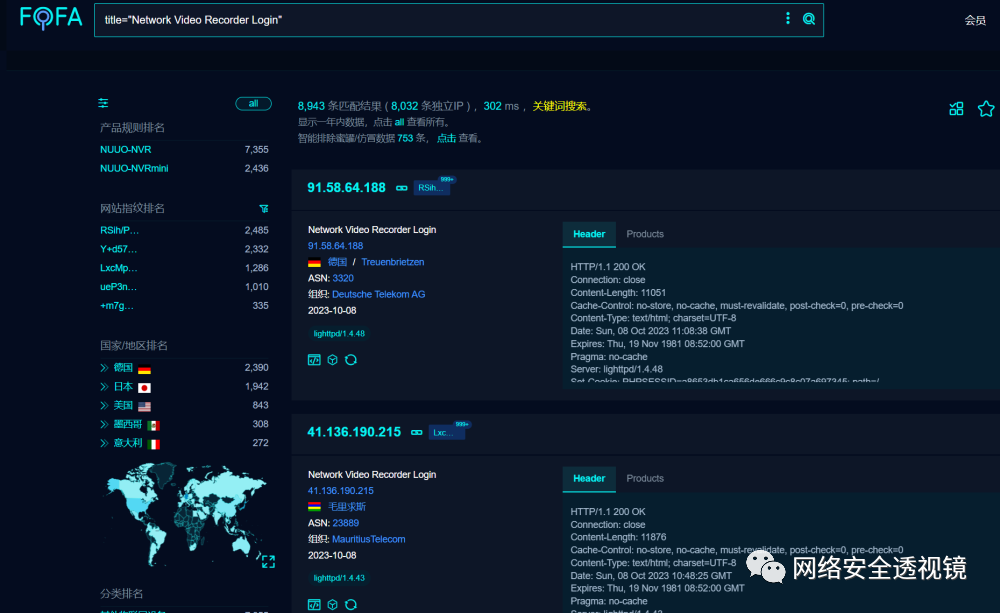1000x613 pixels.
Task: Click cube icon for 91.58.64.188
Action: [x=332, y=360]
